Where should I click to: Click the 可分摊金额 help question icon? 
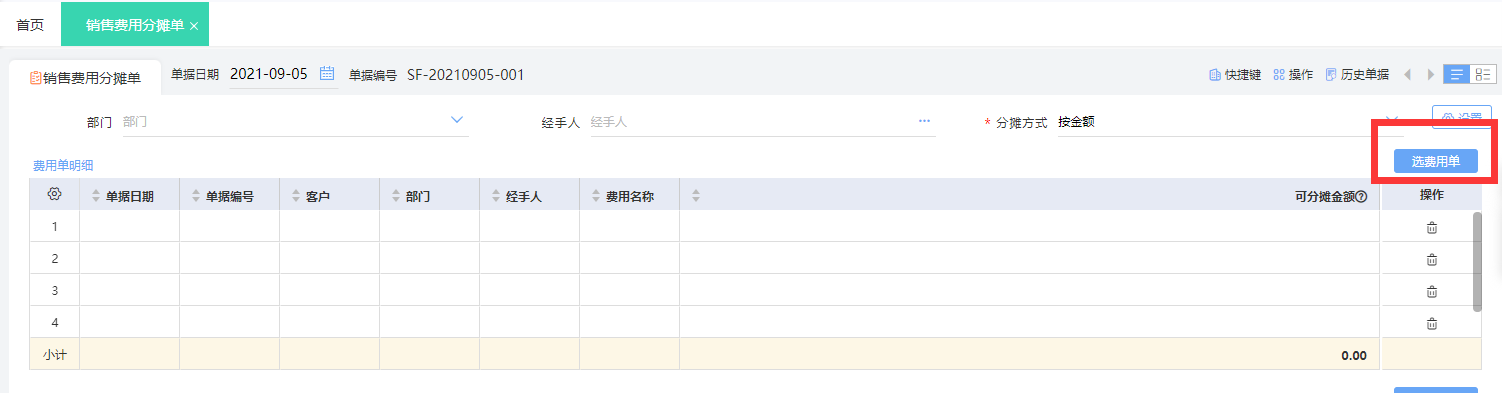(1362, 197)
